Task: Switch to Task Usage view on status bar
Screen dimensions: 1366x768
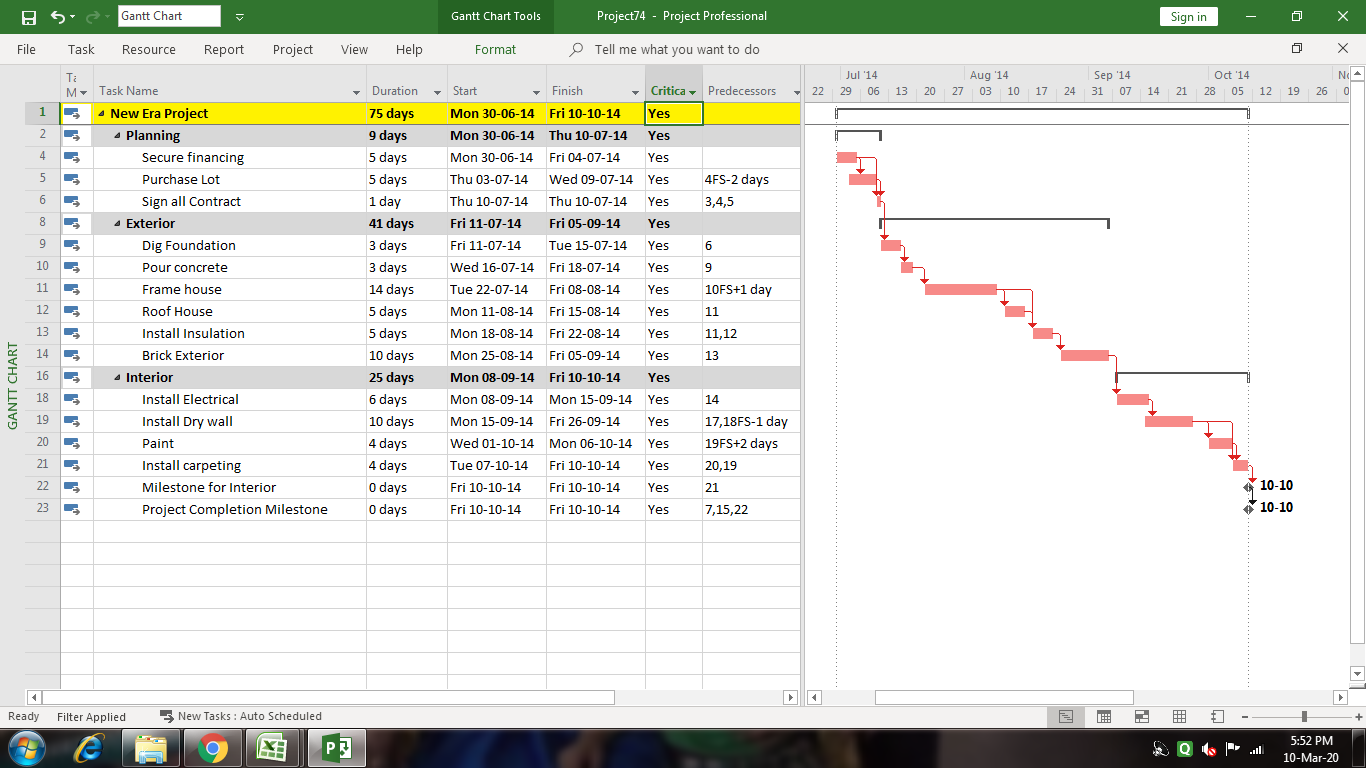Action: click(x=1104, y=716)
